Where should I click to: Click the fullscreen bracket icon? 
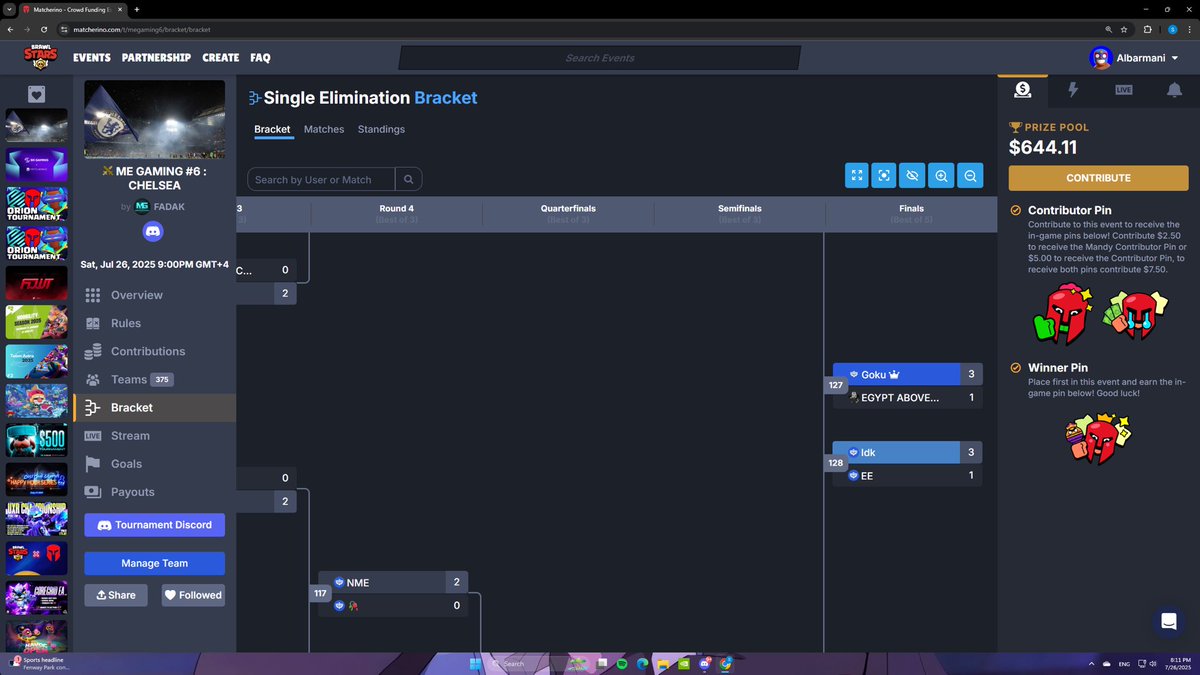(x=857, y=175)
